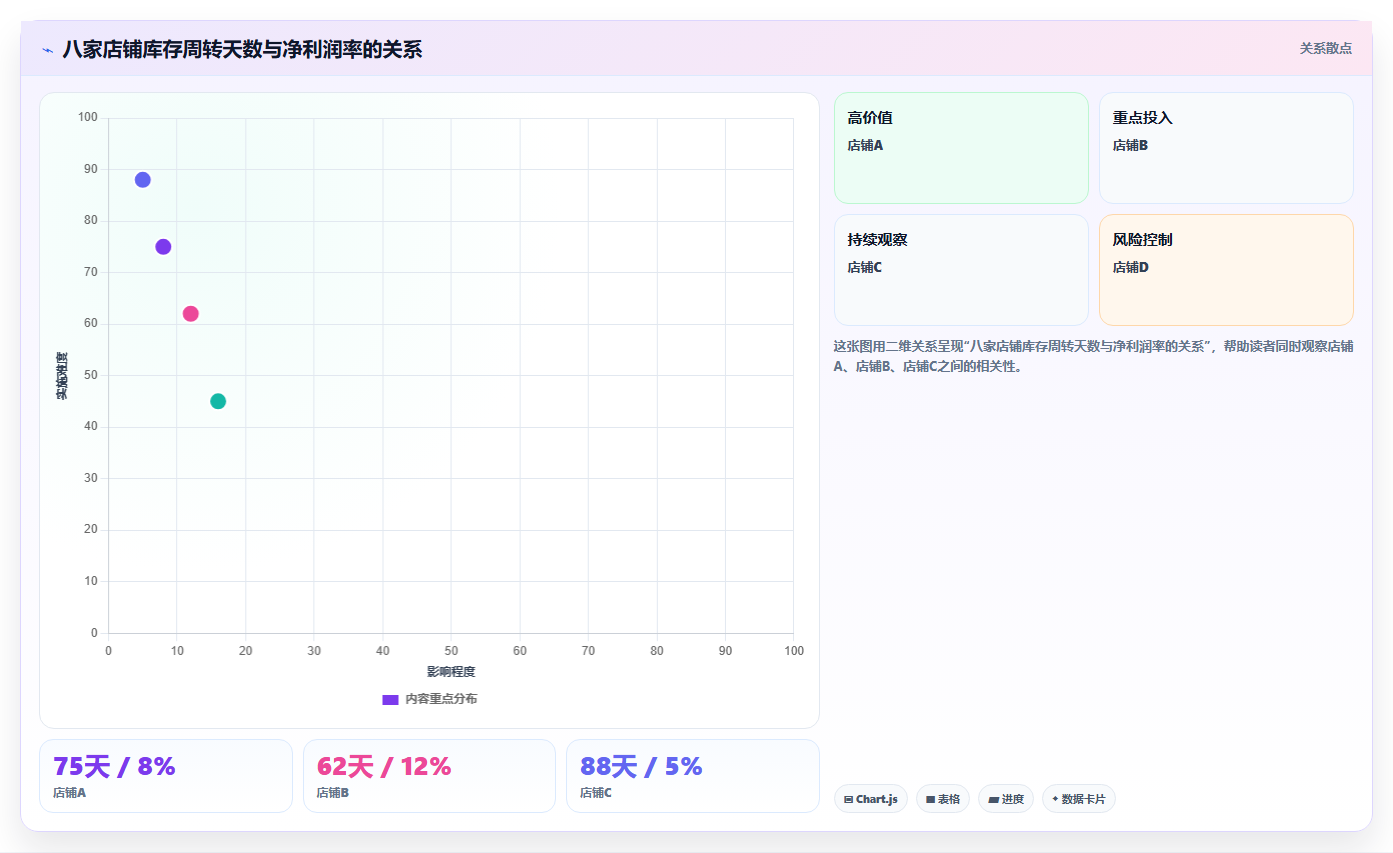Click the 数据卡片 chip sparkle icon
Viewport: 1393px width, 853px height.
pos(1055,798)
